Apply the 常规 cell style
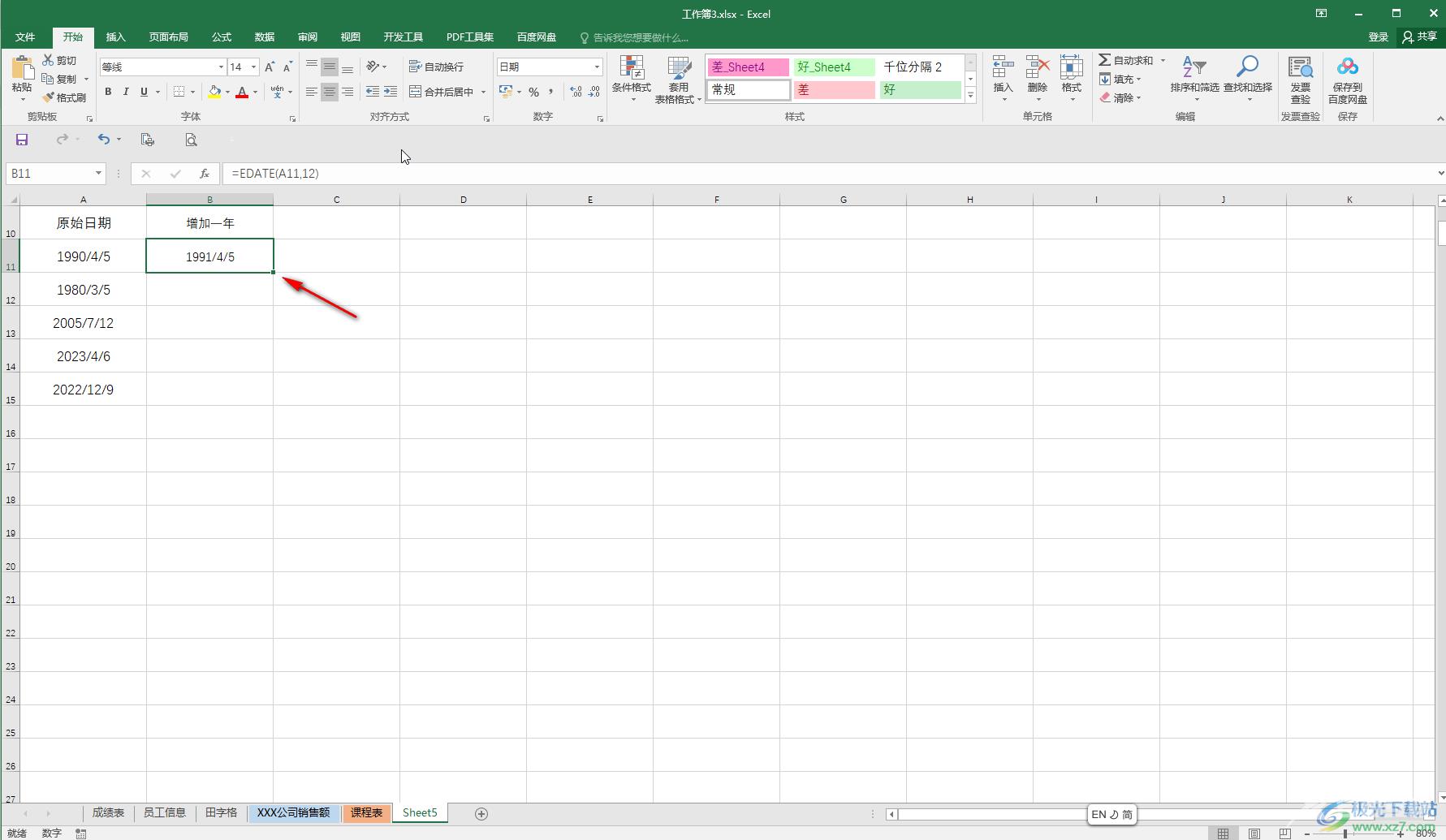The height and width of the screenshot is (840, 1446). 748,90
